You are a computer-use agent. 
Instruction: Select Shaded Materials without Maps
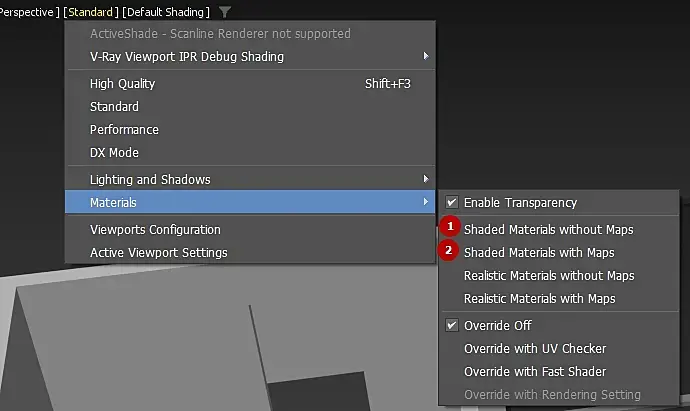[x=548, y=230]
